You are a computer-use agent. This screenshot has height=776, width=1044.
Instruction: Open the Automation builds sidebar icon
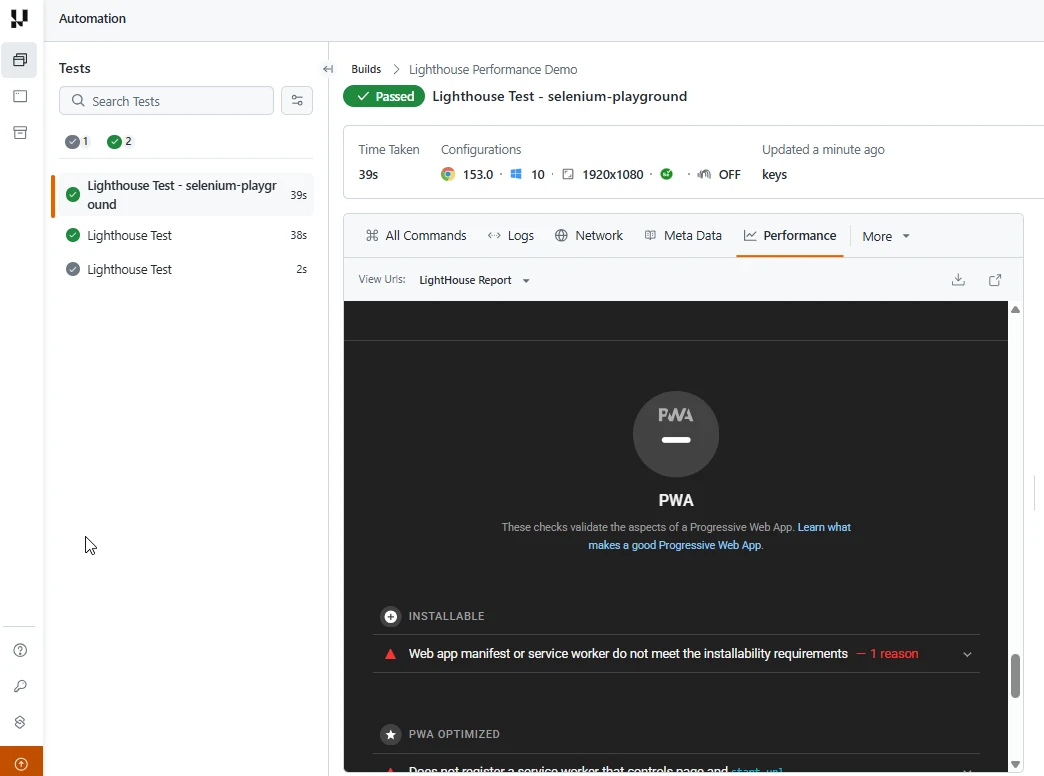point(21,60)
